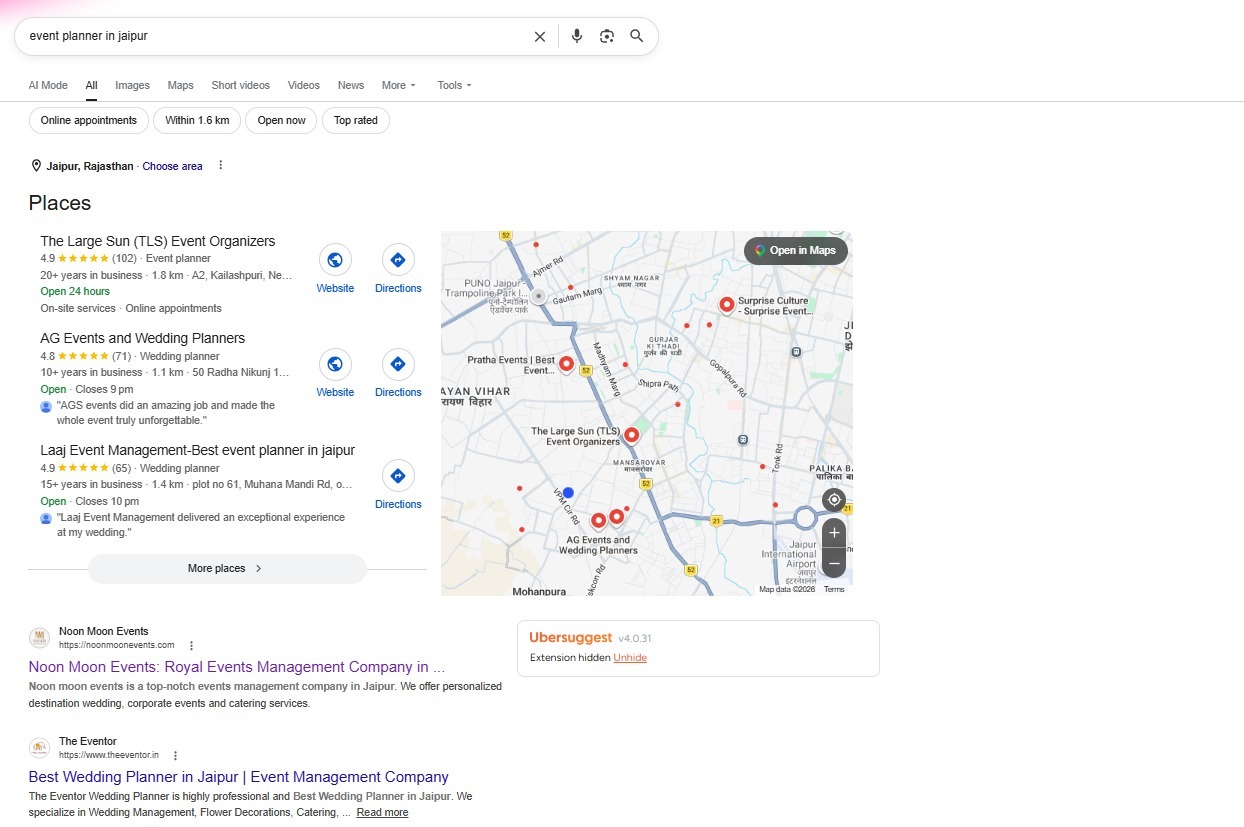Clear the search box with the X icon
Image resolution: width=1244 pixels, height=827 pixels.
pos(540,36)
